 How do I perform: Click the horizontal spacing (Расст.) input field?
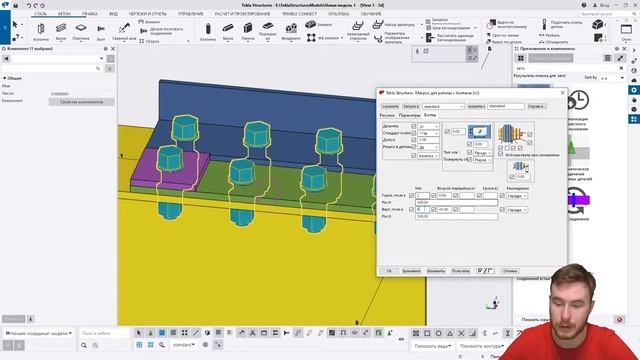[x=456, y=202]
